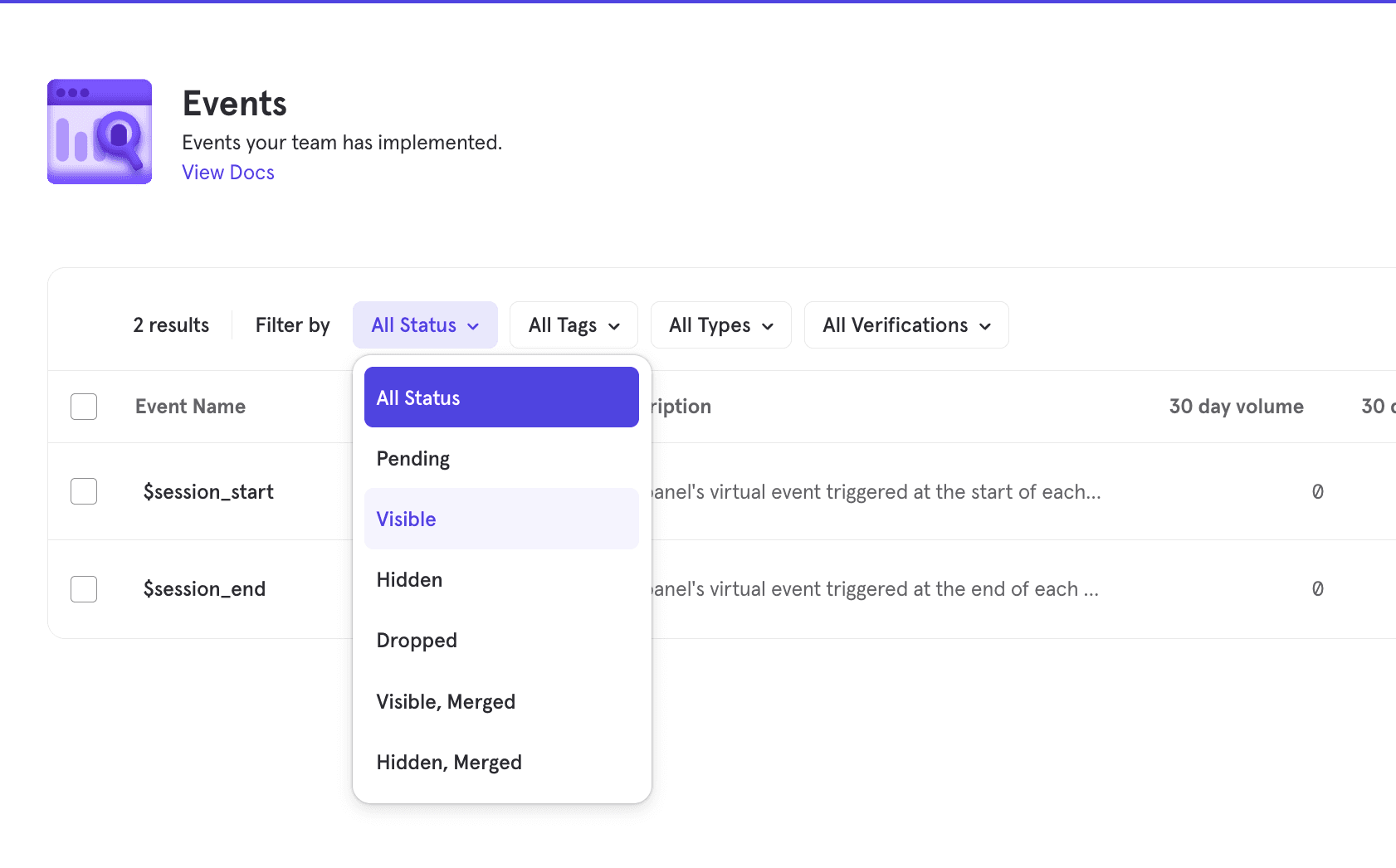This screenshot has height=868, width=1396.
Task: Open the All Tags filter dropdown
Action: pos(573,324)
